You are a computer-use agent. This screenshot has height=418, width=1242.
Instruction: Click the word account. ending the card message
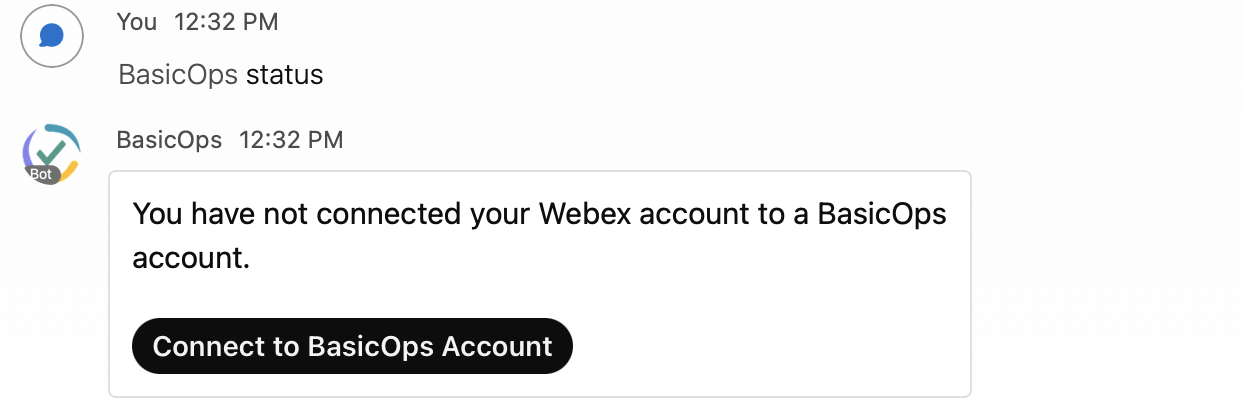(x=190, y=258)
